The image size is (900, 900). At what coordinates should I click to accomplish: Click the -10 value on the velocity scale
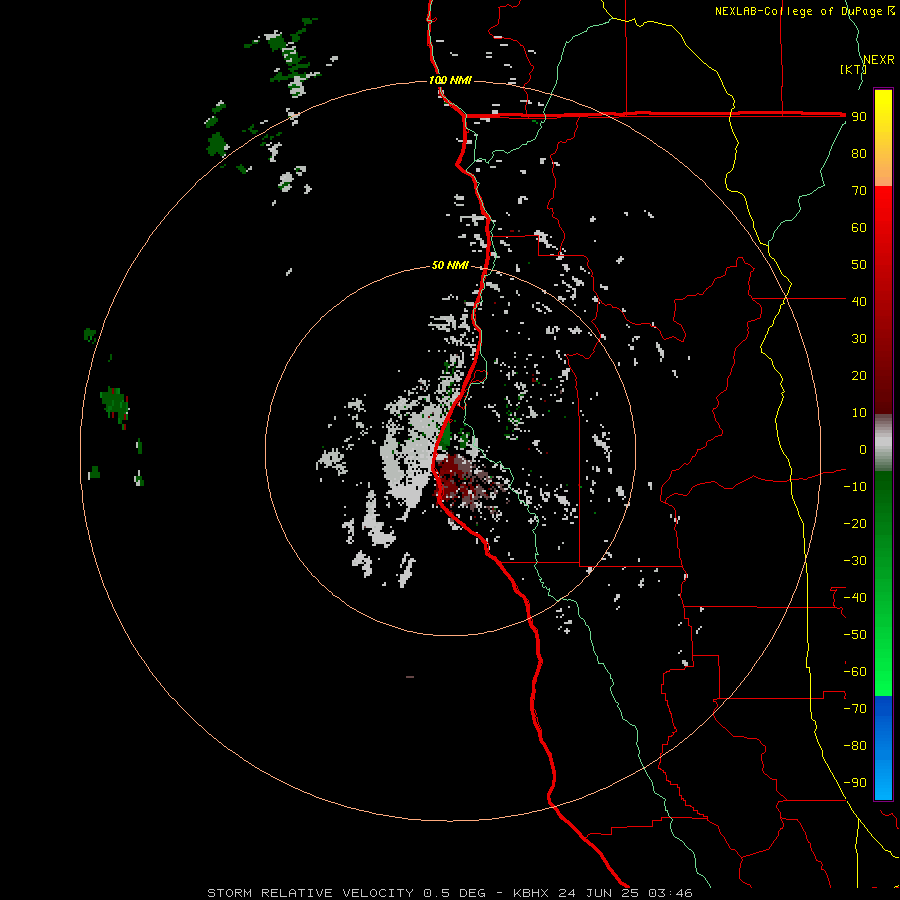(855, 487)
